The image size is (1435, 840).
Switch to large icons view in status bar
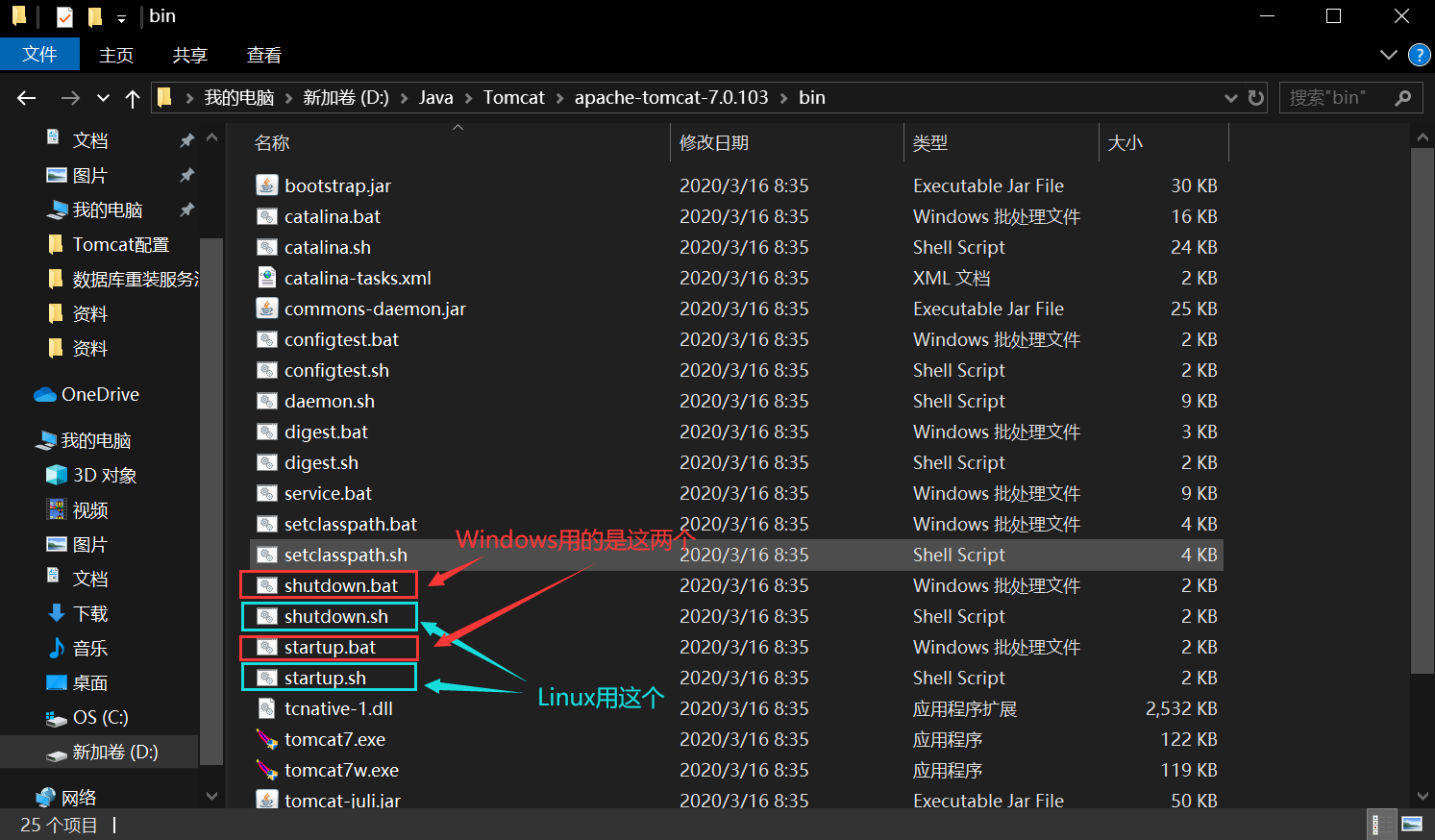[1412, 825]
